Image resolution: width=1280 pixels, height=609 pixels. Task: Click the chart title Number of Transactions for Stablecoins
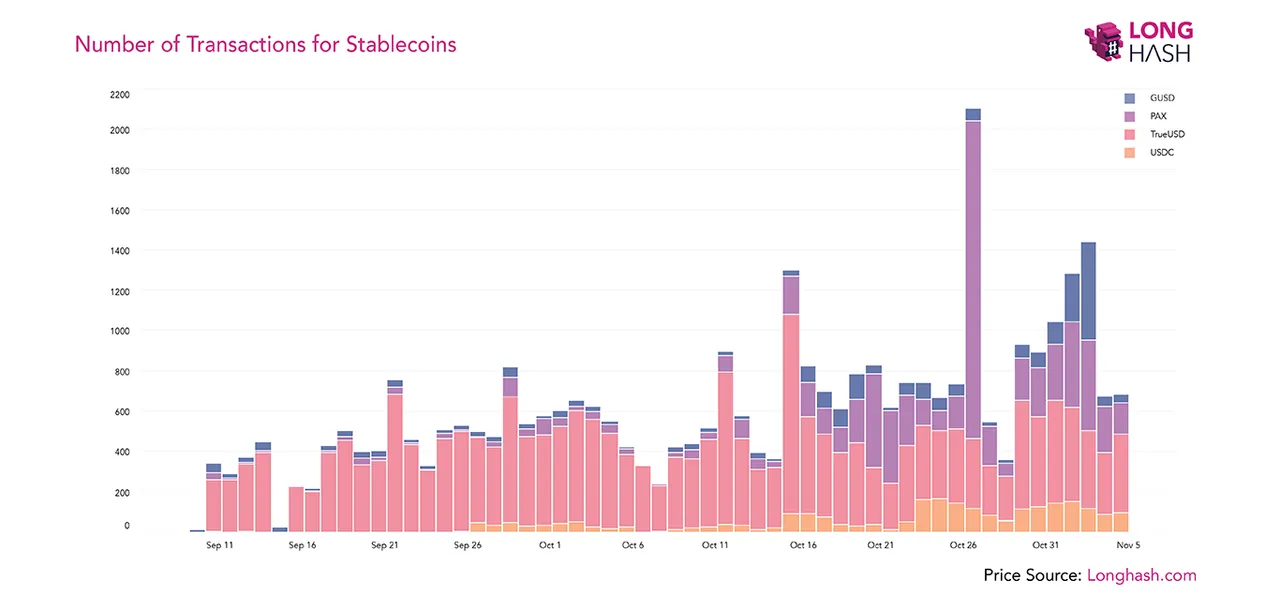point(266,44)
